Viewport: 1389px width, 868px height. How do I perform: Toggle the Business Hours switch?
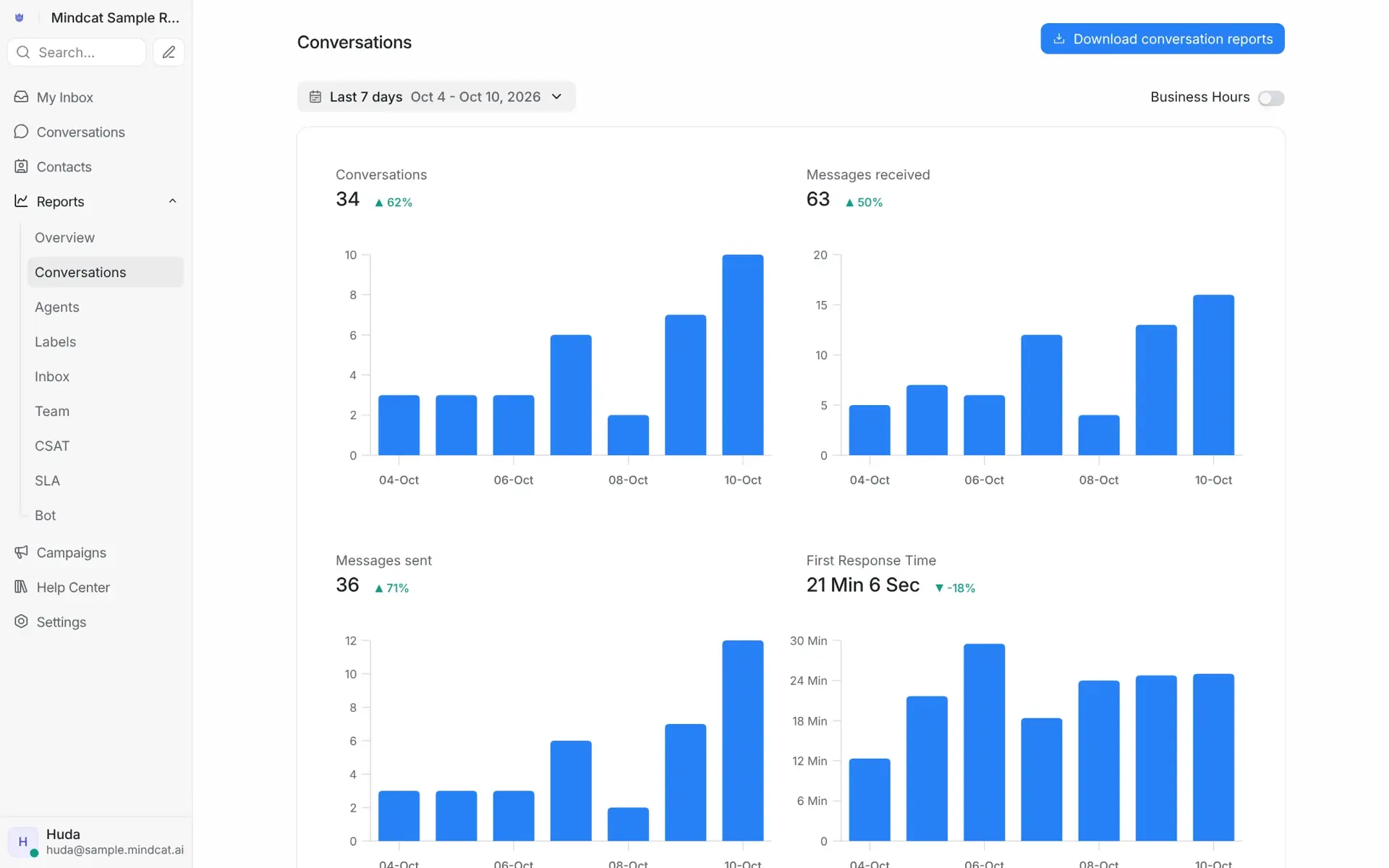1271,98
